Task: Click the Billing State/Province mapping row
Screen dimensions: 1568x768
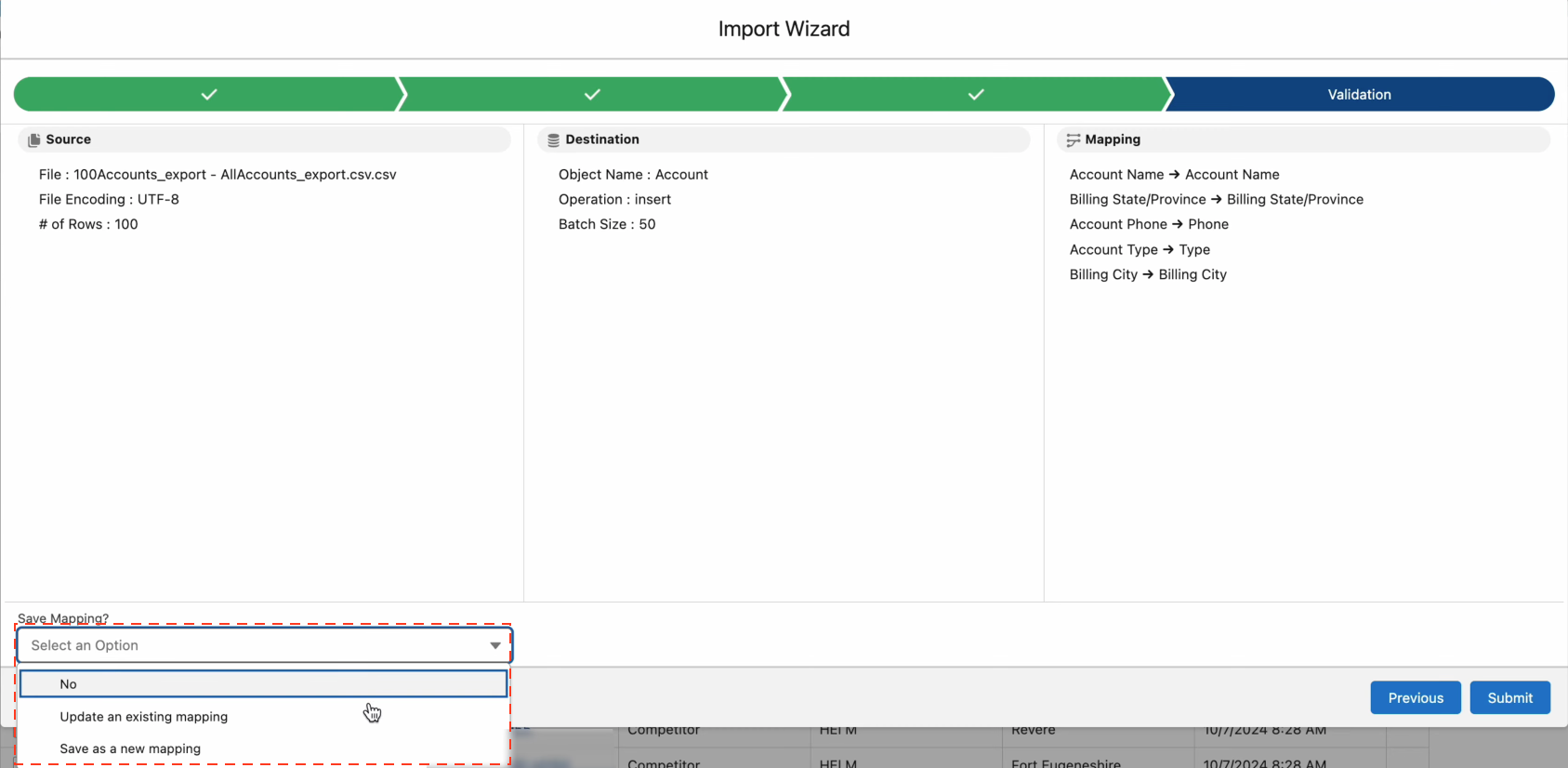Action: click(1216, 199)
